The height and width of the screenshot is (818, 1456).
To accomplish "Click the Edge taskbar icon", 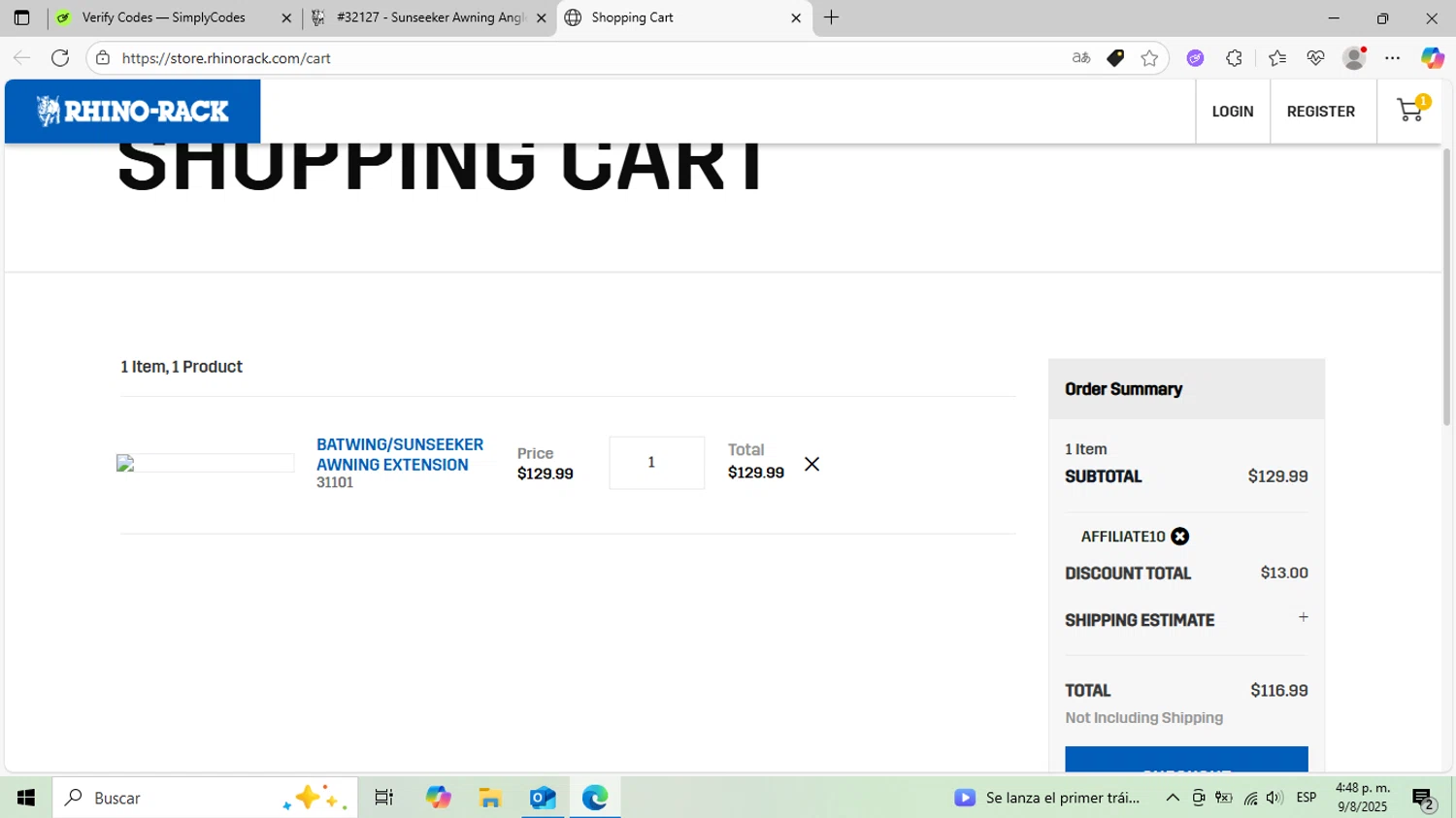I will pos(595,798).
